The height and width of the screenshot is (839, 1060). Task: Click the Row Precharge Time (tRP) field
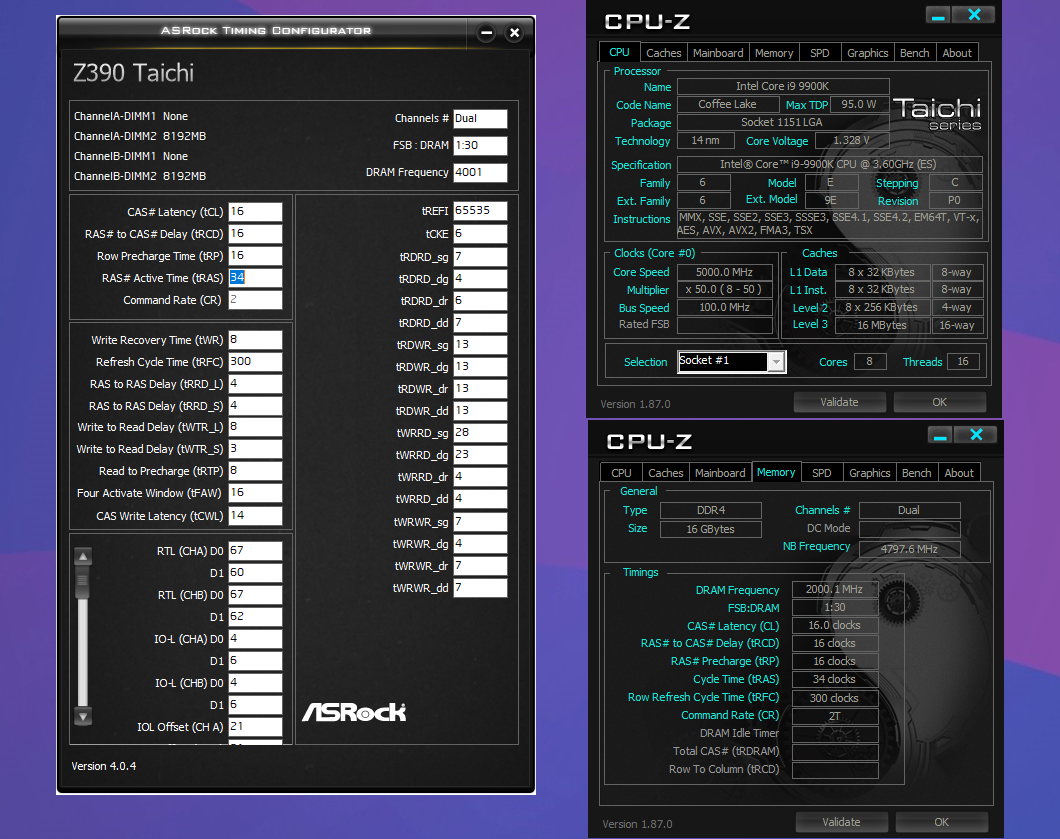[255, 256]
